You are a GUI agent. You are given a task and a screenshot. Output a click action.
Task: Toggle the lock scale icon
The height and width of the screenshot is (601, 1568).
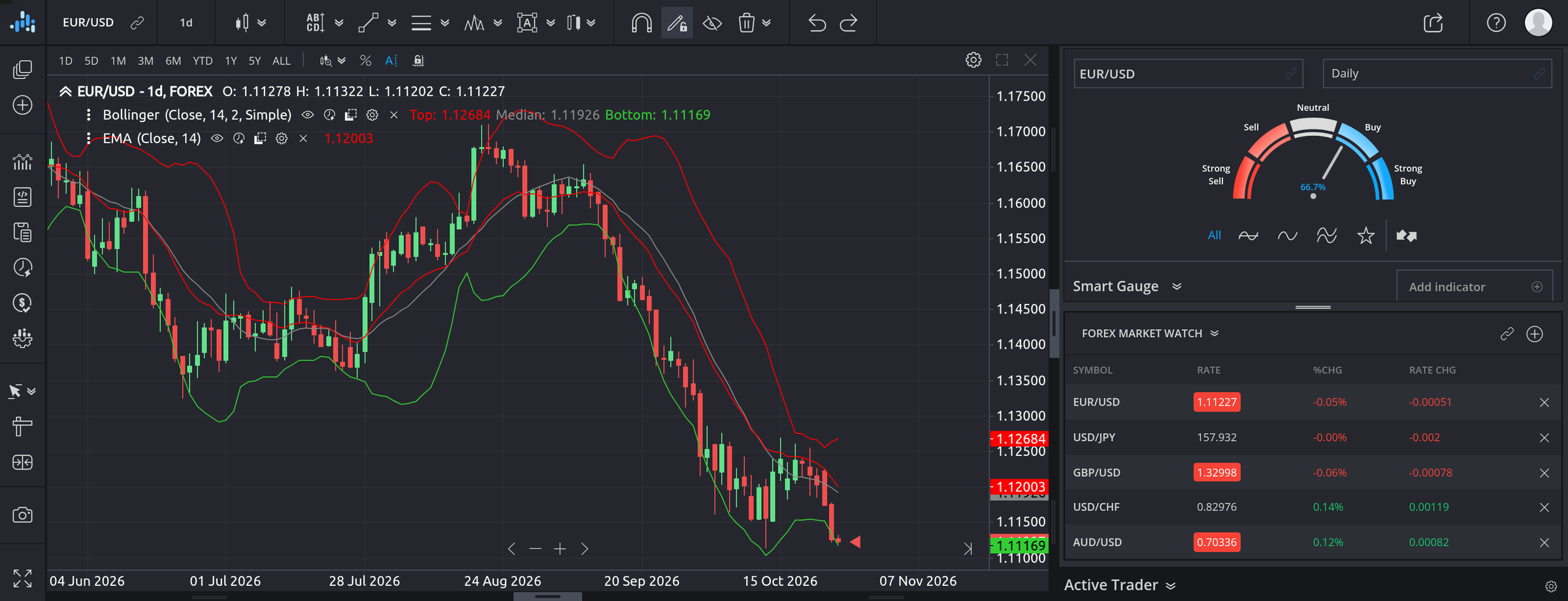point(418,61)
